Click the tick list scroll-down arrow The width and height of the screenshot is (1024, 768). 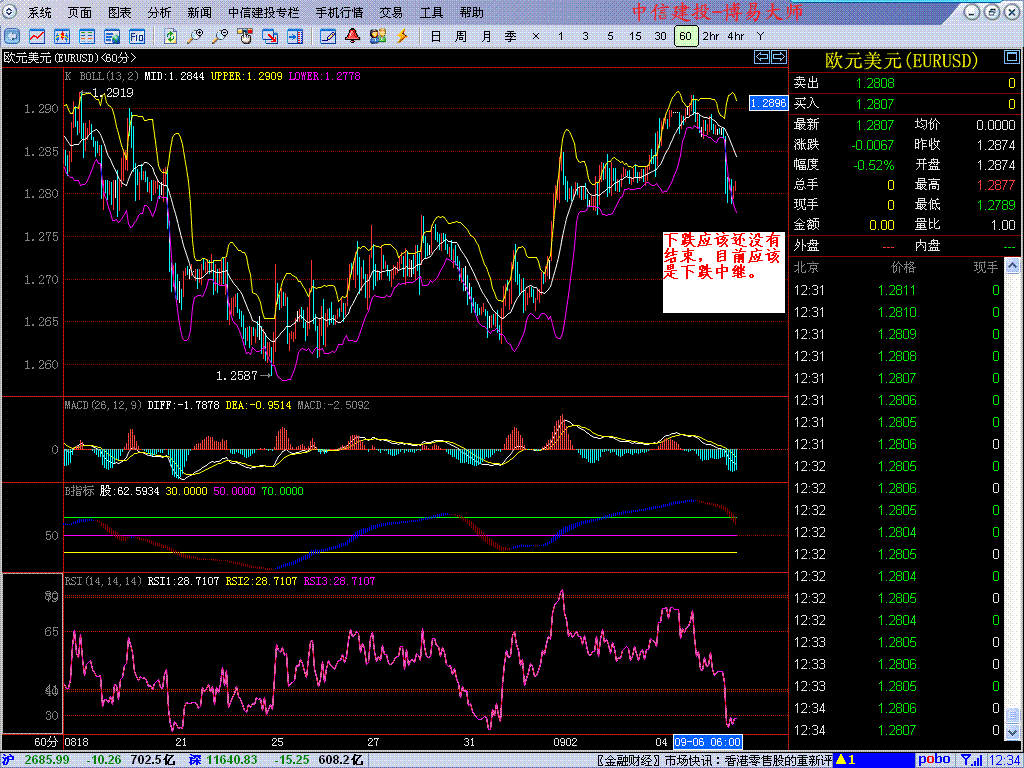point(1011,731)
